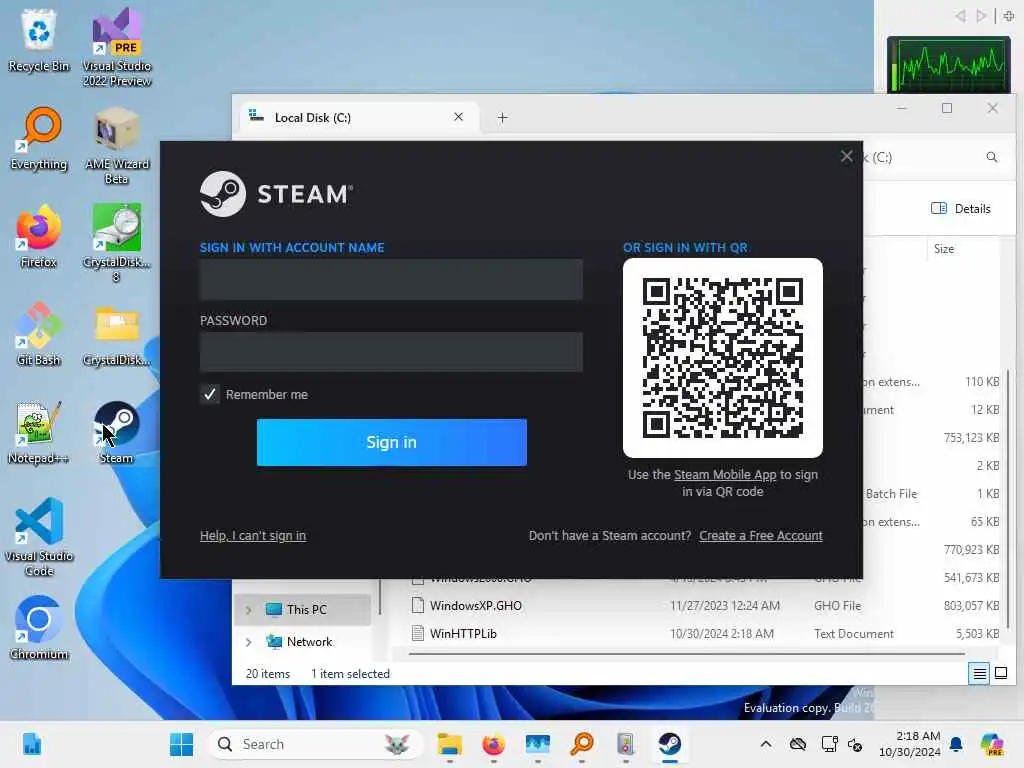Open the Windows Start menu

coord(181,744)
